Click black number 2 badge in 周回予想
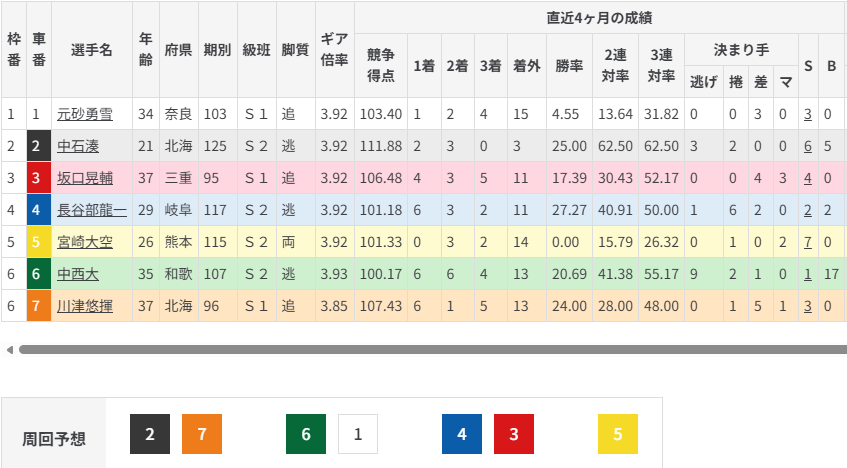The image size is (847, 468). coord(150,434)
